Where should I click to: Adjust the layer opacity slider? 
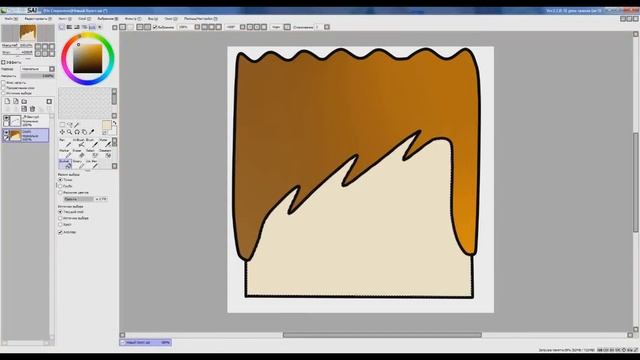click(38, 76)
